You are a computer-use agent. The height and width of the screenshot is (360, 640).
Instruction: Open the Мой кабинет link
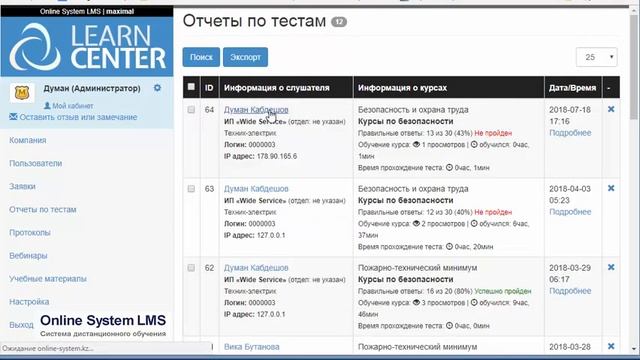(73, 106)
